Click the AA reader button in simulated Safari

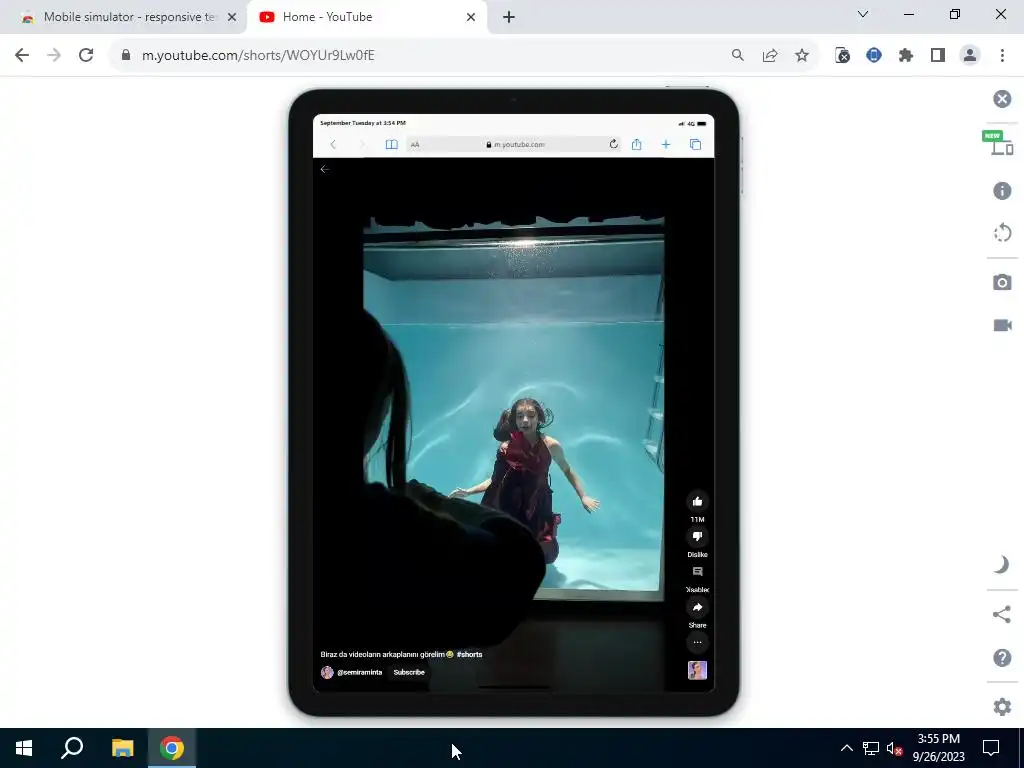[x=415, y=144]
